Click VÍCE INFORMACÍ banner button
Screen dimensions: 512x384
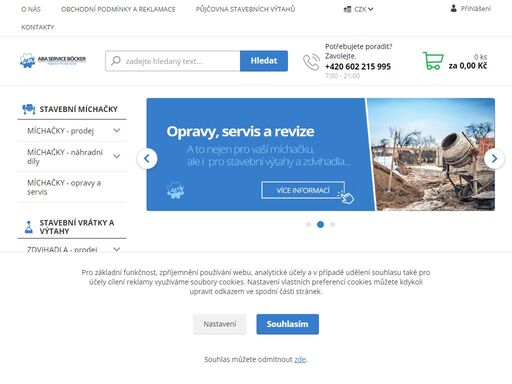(303, 190)
